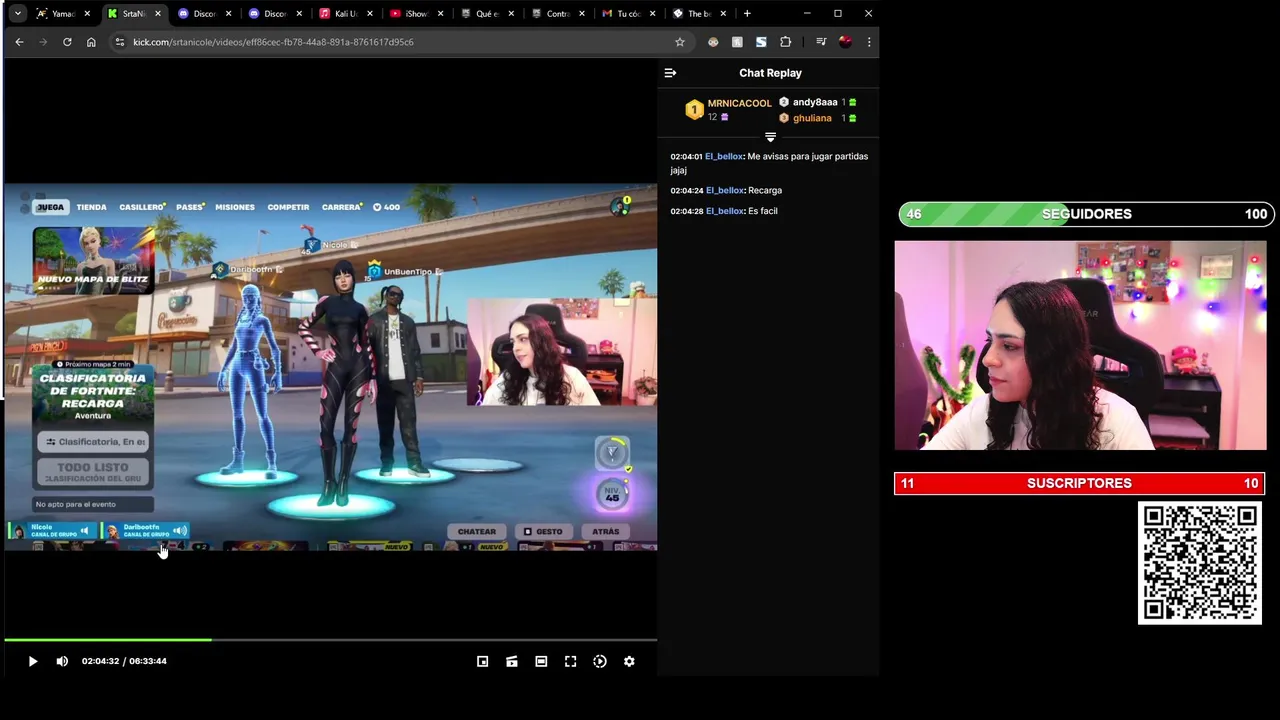The image size is (1280, 720).
Task: Open the Extensions puzzle menu
Action: [785, 42]
